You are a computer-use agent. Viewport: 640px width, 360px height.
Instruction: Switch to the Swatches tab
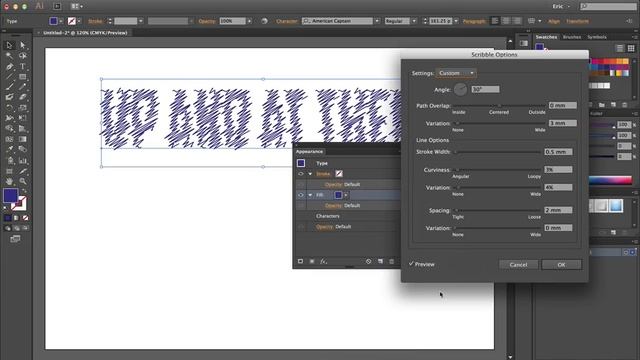pyautogui.click(x=546, y=37)
